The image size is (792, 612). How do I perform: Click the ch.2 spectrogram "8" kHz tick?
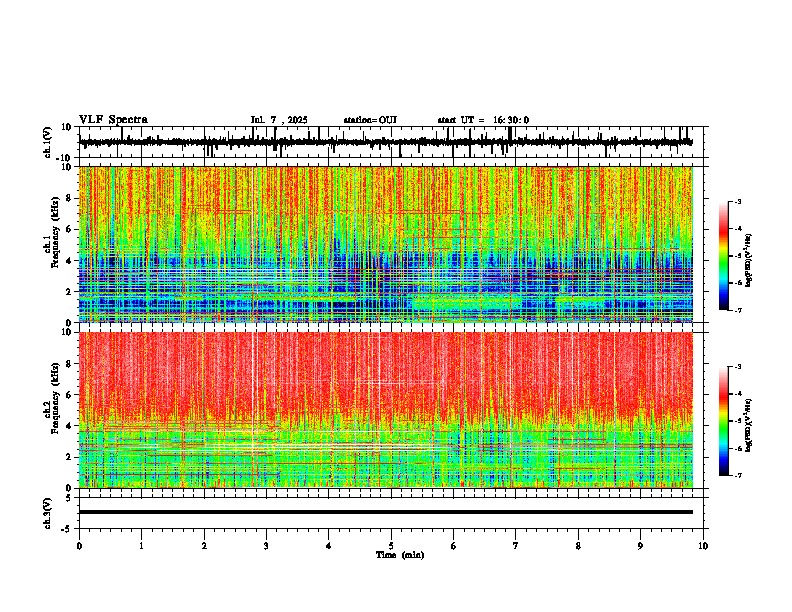coord(70,364)
